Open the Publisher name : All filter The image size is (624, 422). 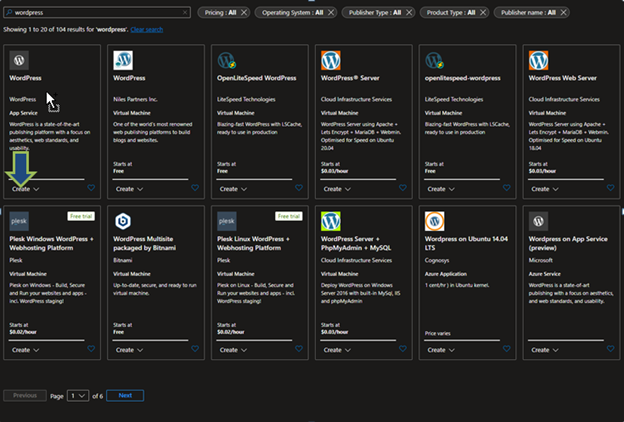coord(528,12)
